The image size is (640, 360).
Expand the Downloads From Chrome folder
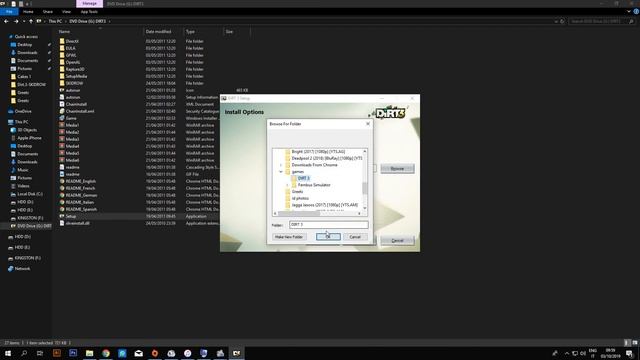[x=281, y=165]
